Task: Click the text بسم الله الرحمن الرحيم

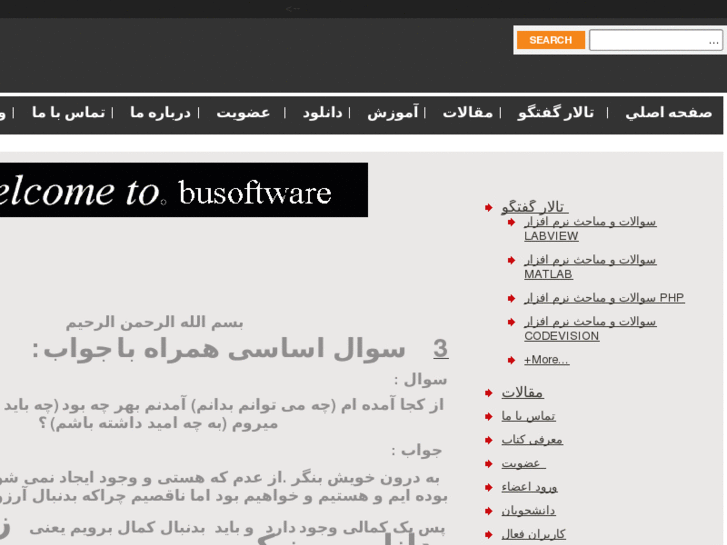Action: click(154, 322)
